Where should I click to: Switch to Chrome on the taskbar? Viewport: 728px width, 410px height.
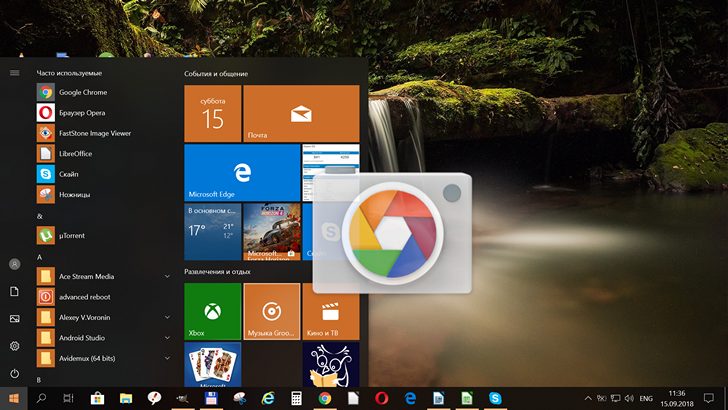coord(325,398)
